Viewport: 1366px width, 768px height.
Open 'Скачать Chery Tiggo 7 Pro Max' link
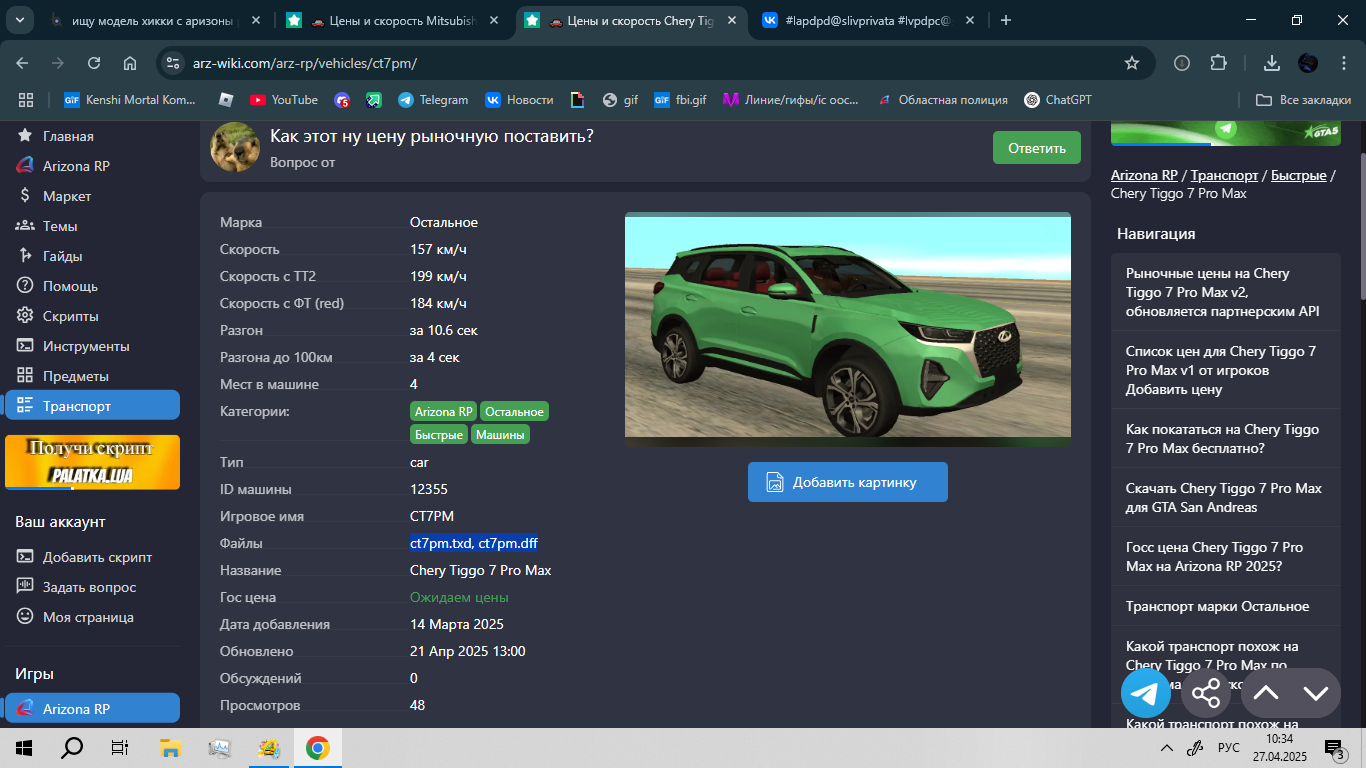click(1226, 497)
